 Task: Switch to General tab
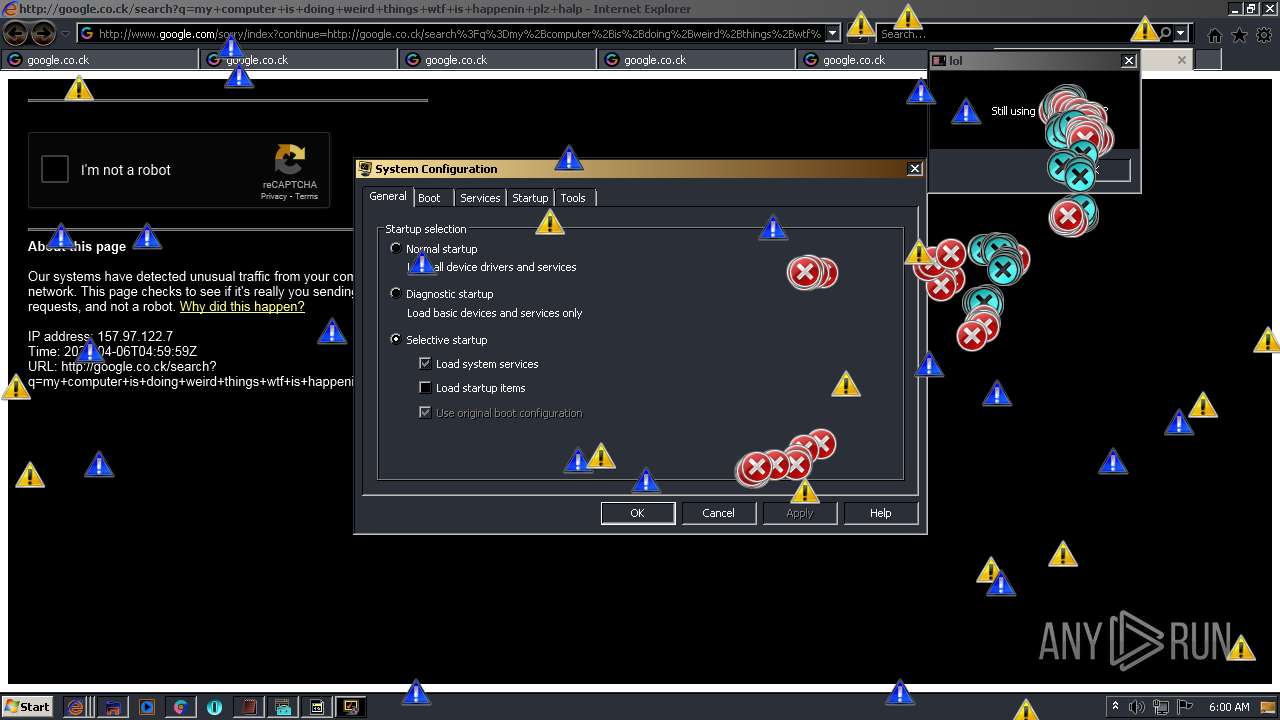[x=388, y=196]
